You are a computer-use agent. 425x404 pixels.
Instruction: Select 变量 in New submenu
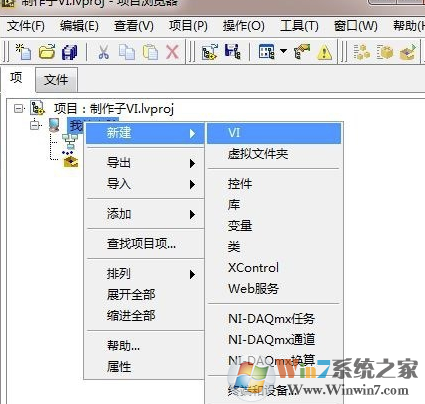coord(274,226)
